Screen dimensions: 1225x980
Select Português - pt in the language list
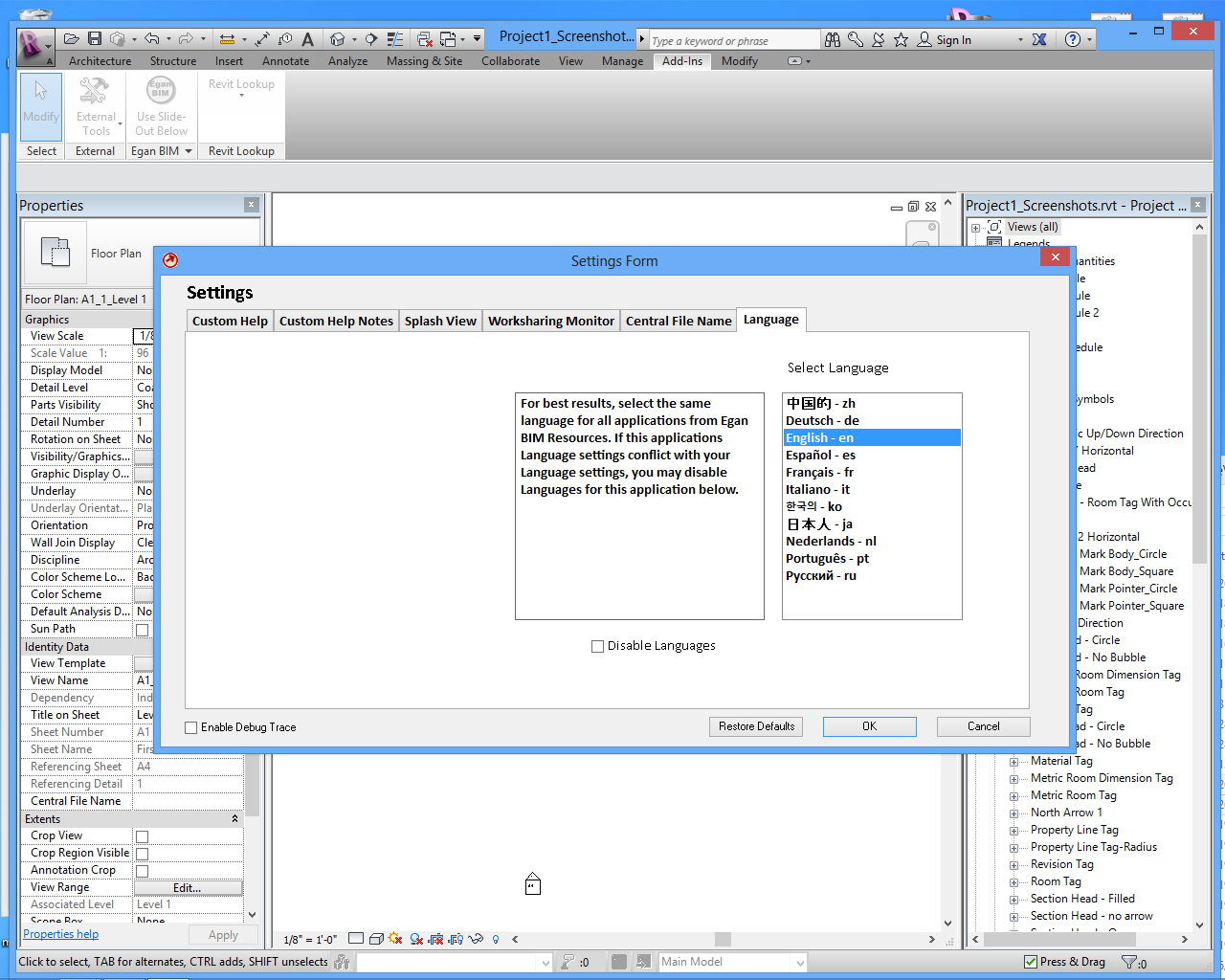tap(872, 559)
